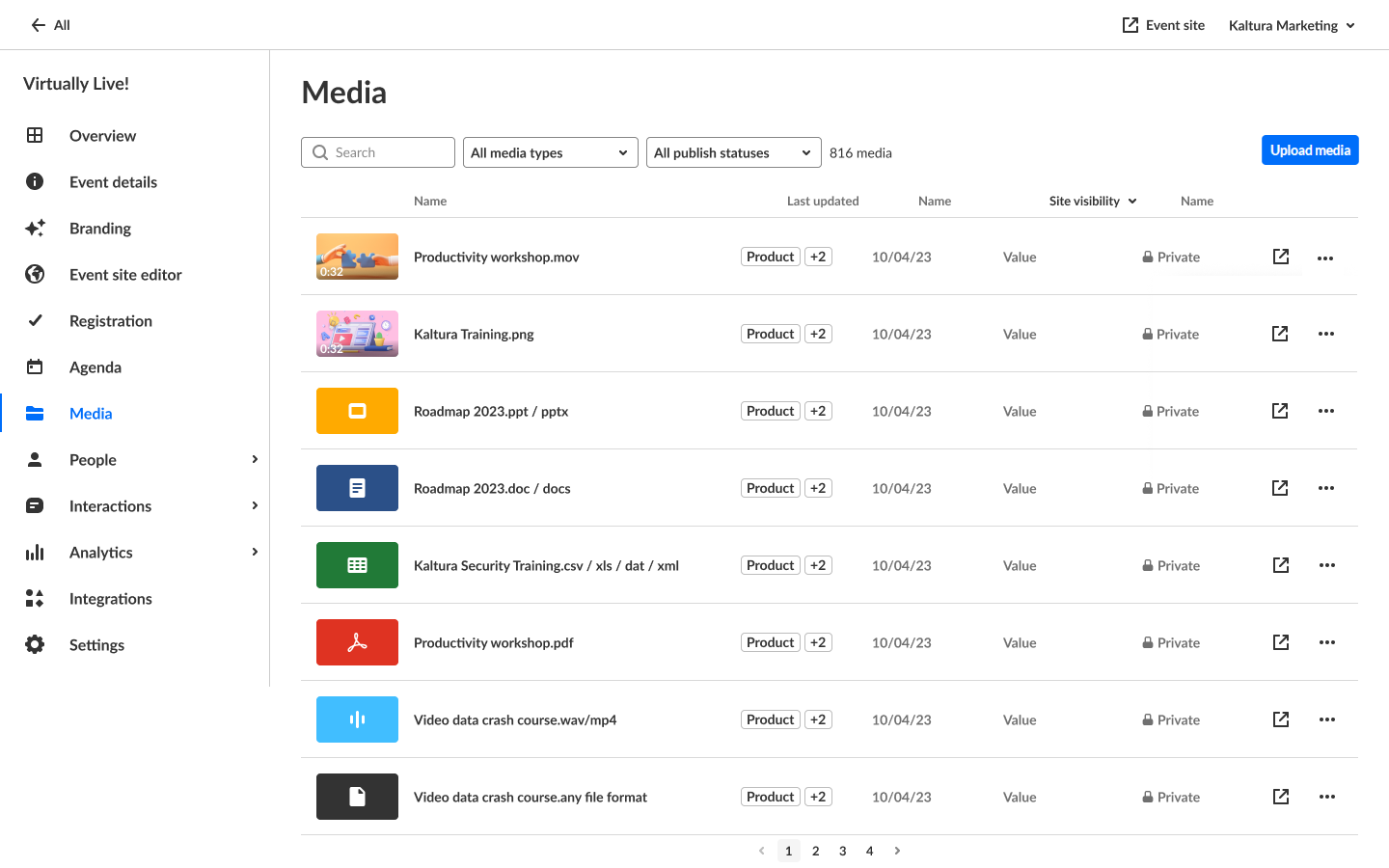Expand the People submenu chevron
The height and width of the screenshot is (868, 1389).
point(255,460)
